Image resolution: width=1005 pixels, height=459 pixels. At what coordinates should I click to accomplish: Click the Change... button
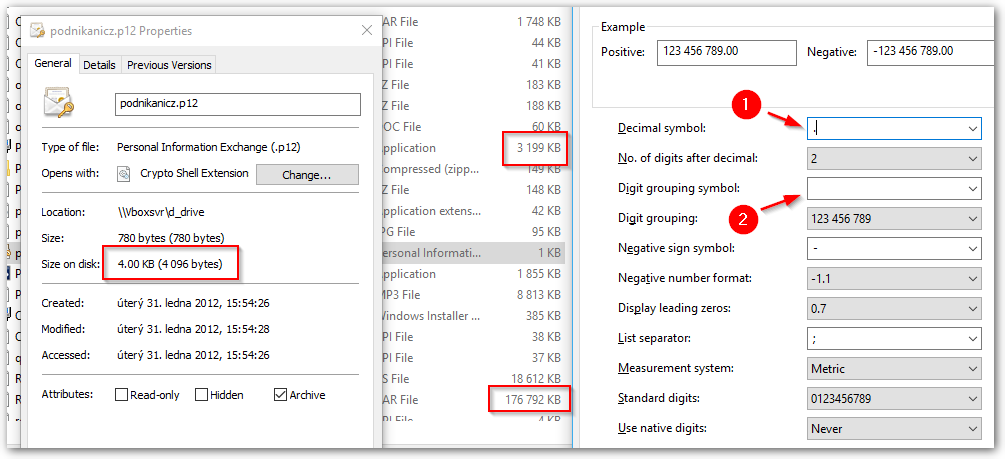(307, 174)
